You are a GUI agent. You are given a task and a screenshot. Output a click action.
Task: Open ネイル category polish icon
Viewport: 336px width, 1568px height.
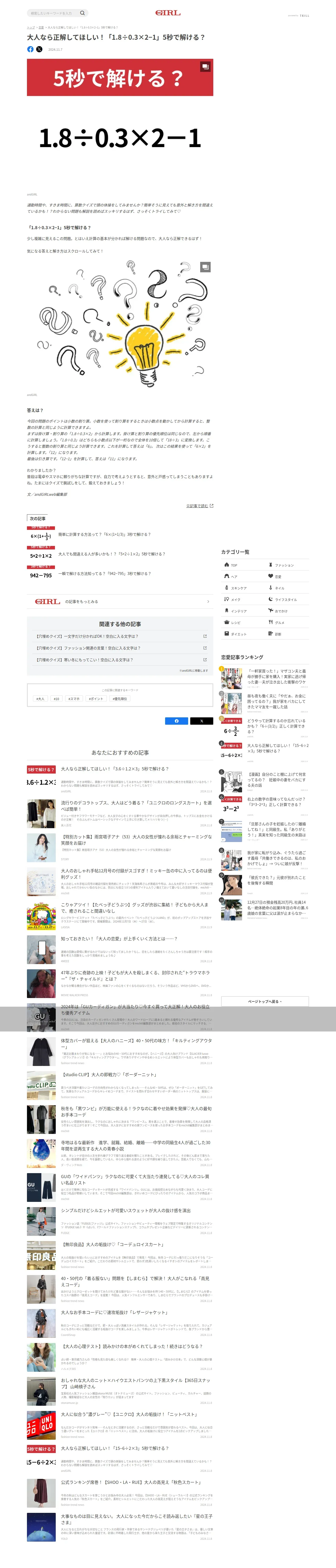point(271,588)
